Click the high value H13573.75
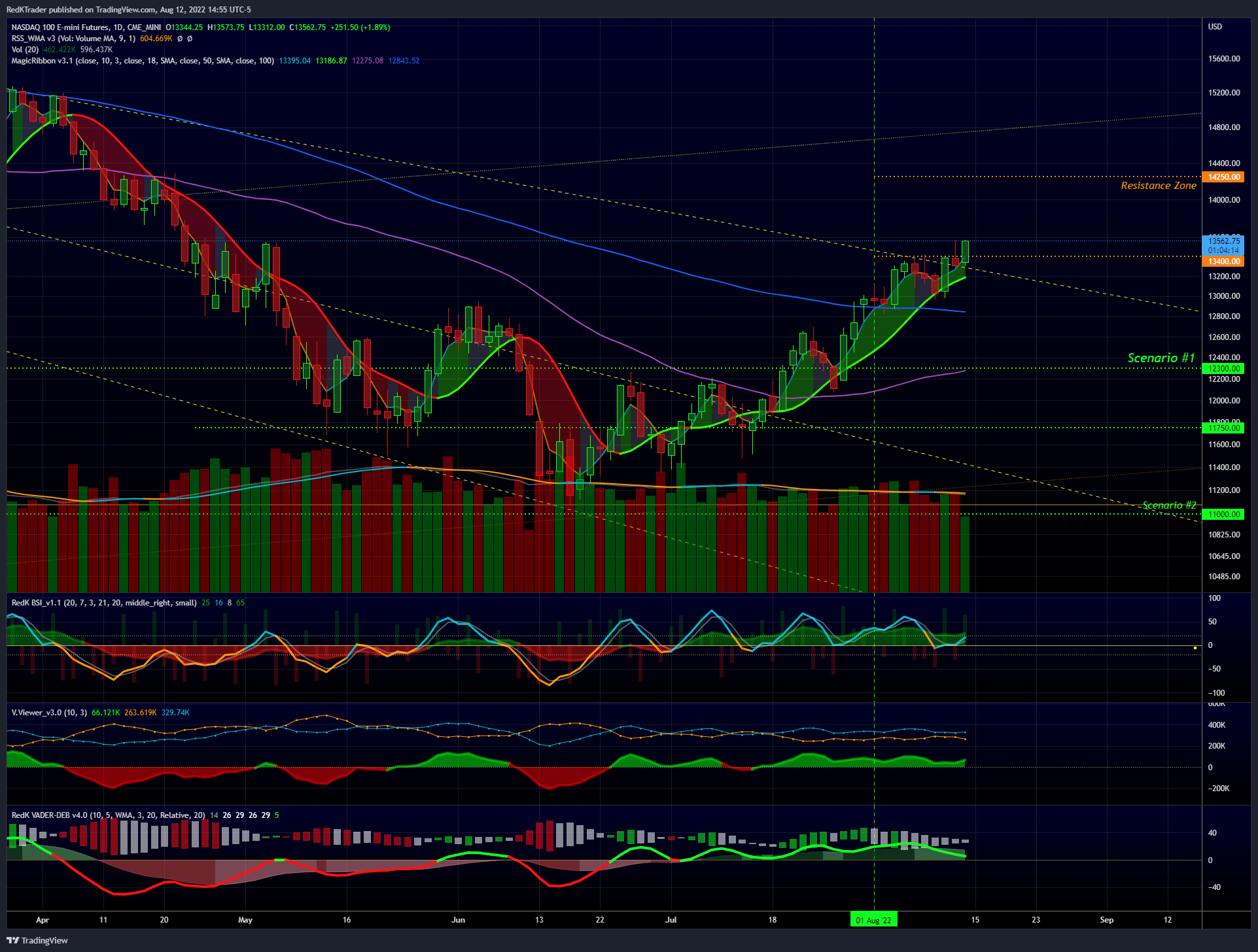Screen dimensions: 1258x952 226,27
